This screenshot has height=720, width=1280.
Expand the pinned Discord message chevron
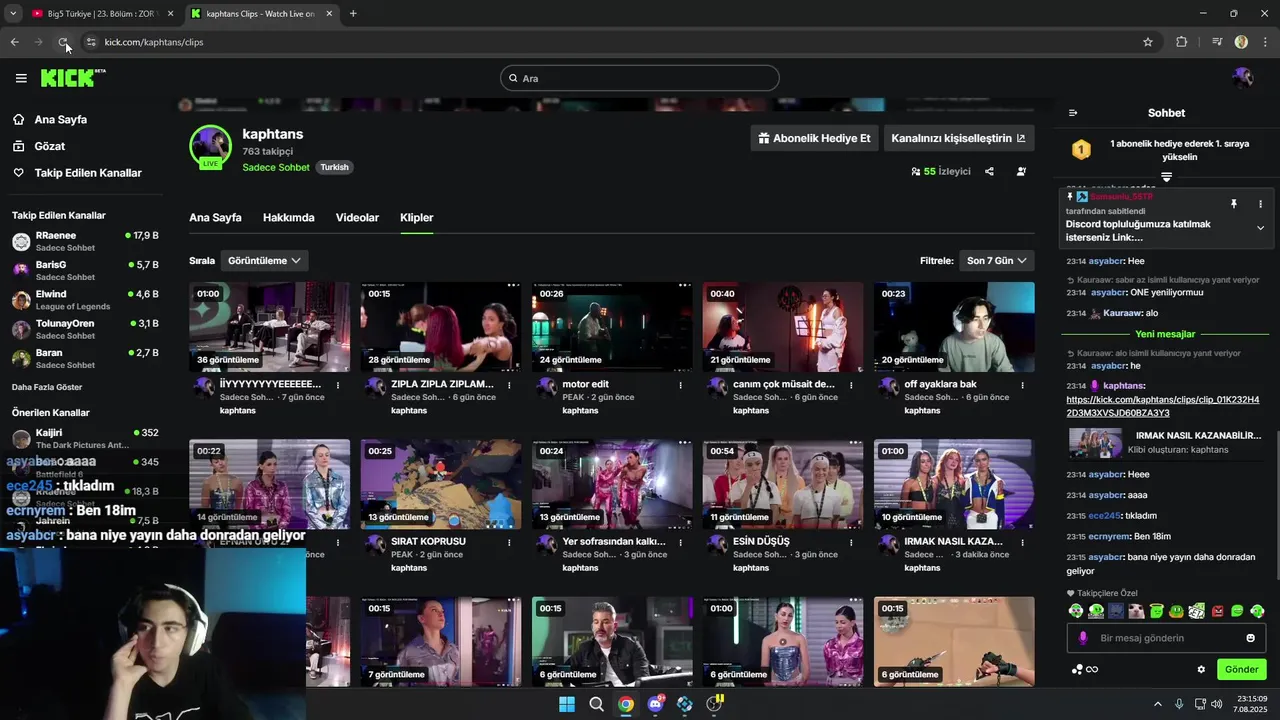coord(1260,228)
